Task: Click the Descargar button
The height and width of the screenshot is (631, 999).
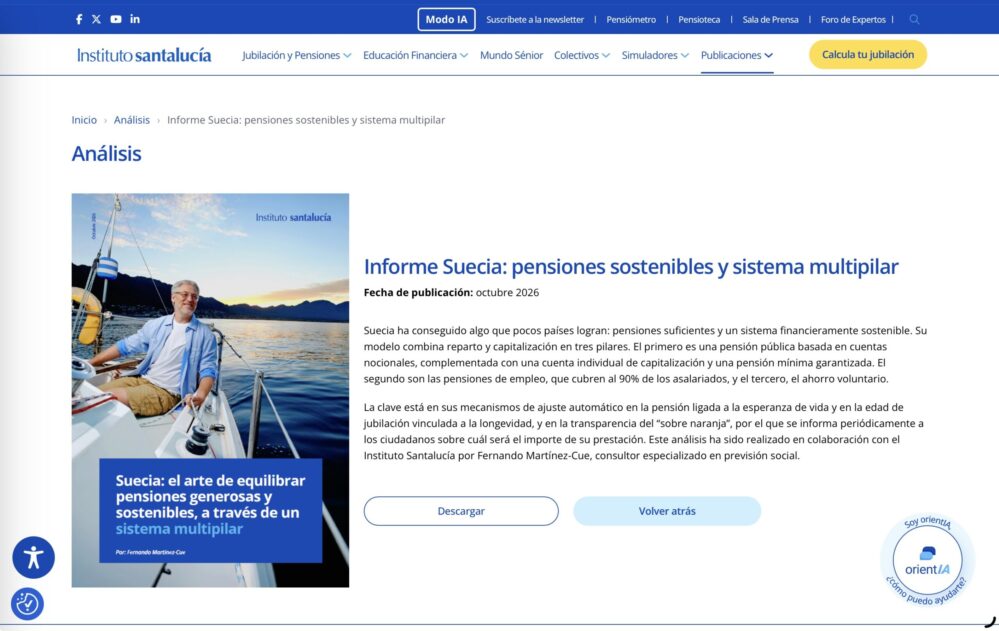Action: [x=461, y=511]
